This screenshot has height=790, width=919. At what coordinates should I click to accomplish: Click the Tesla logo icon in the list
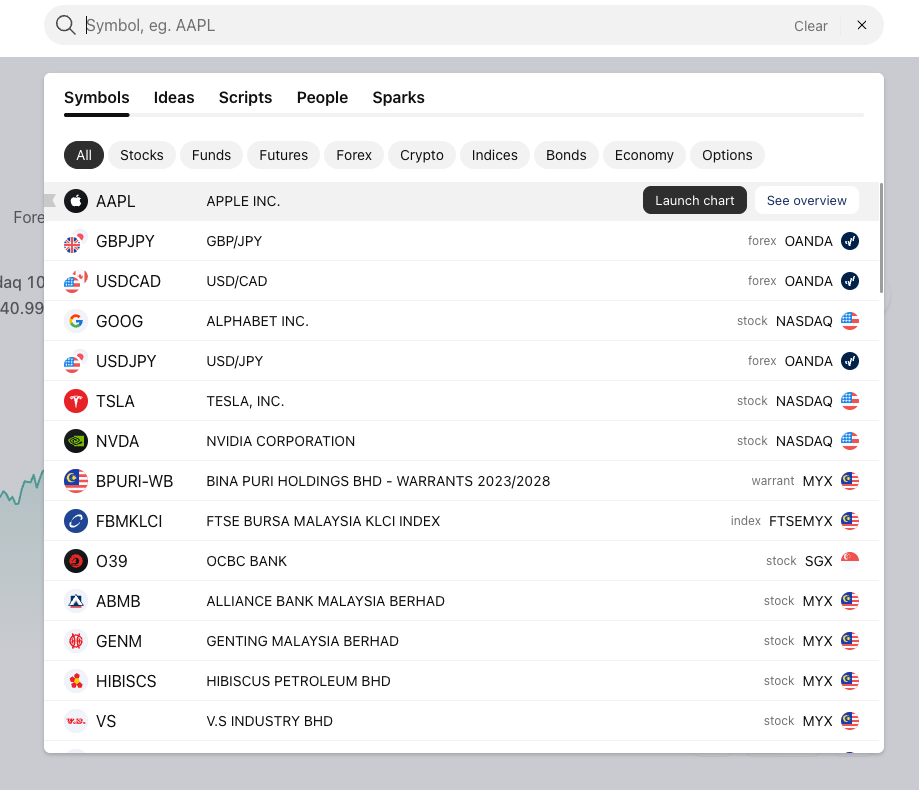[x=76, y=401]
